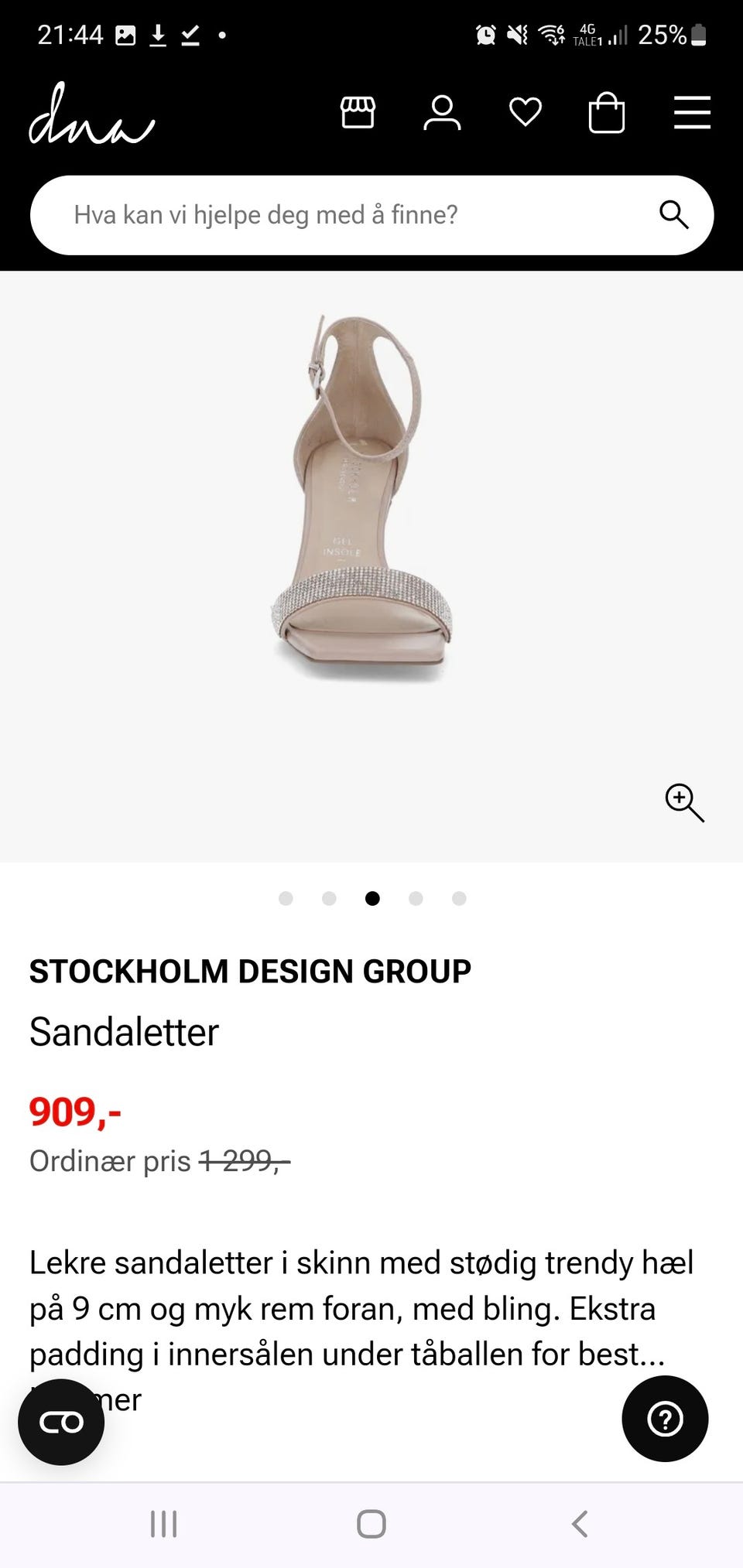743x1568 pixels.
Task: Tap the Android recent apps button
Action: point(163,1524)
